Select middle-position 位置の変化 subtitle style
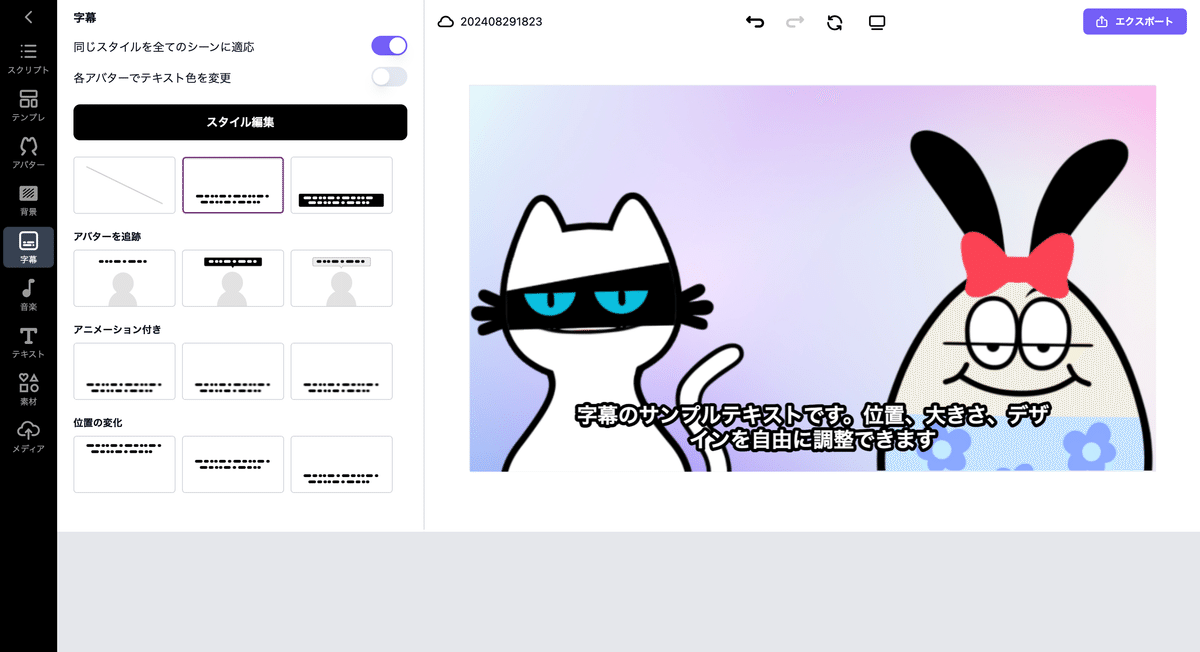Screen dimensions: 1200x652 tap(233, 464)
